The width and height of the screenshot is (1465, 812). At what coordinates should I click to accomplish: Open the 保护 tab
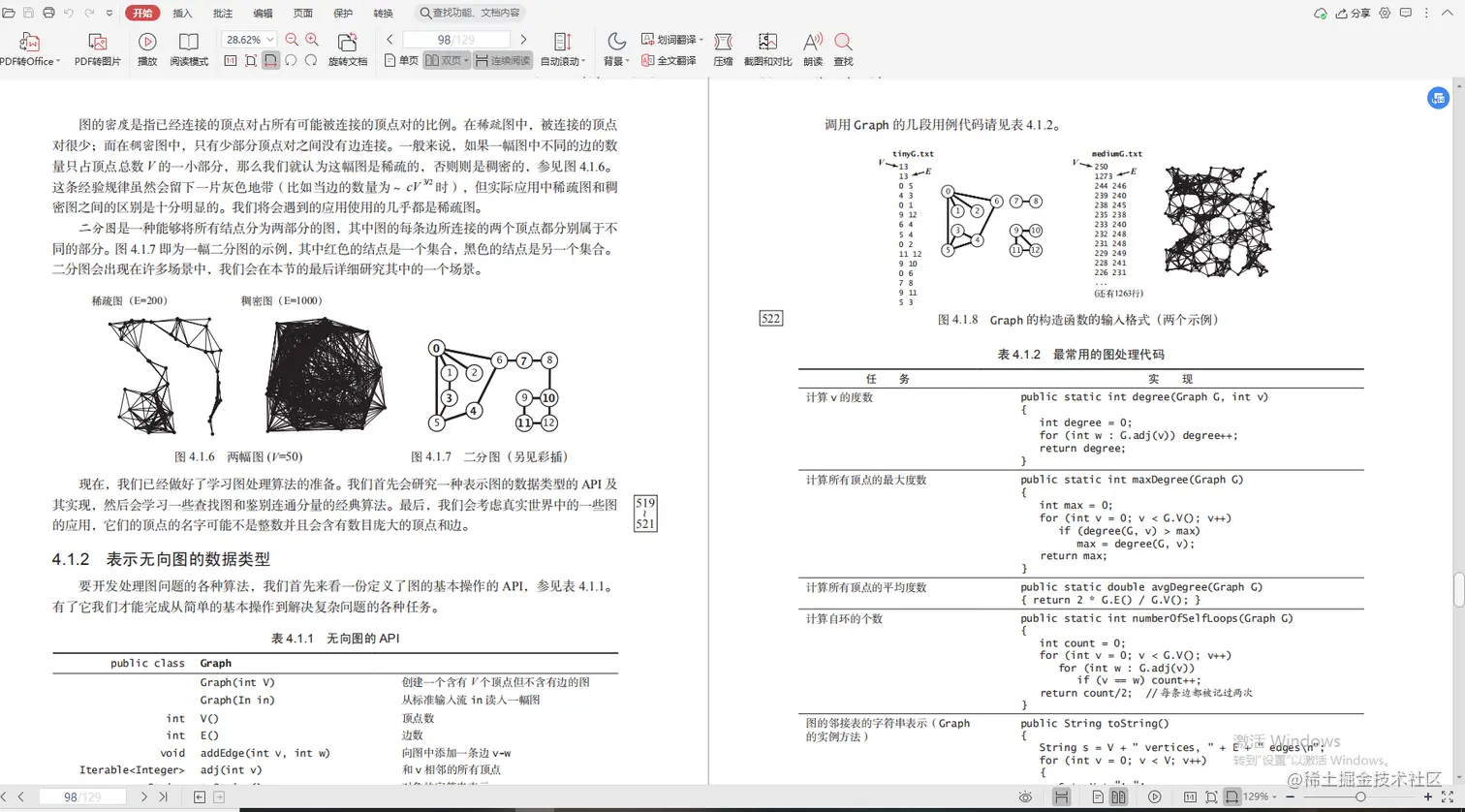click(343, 14)
